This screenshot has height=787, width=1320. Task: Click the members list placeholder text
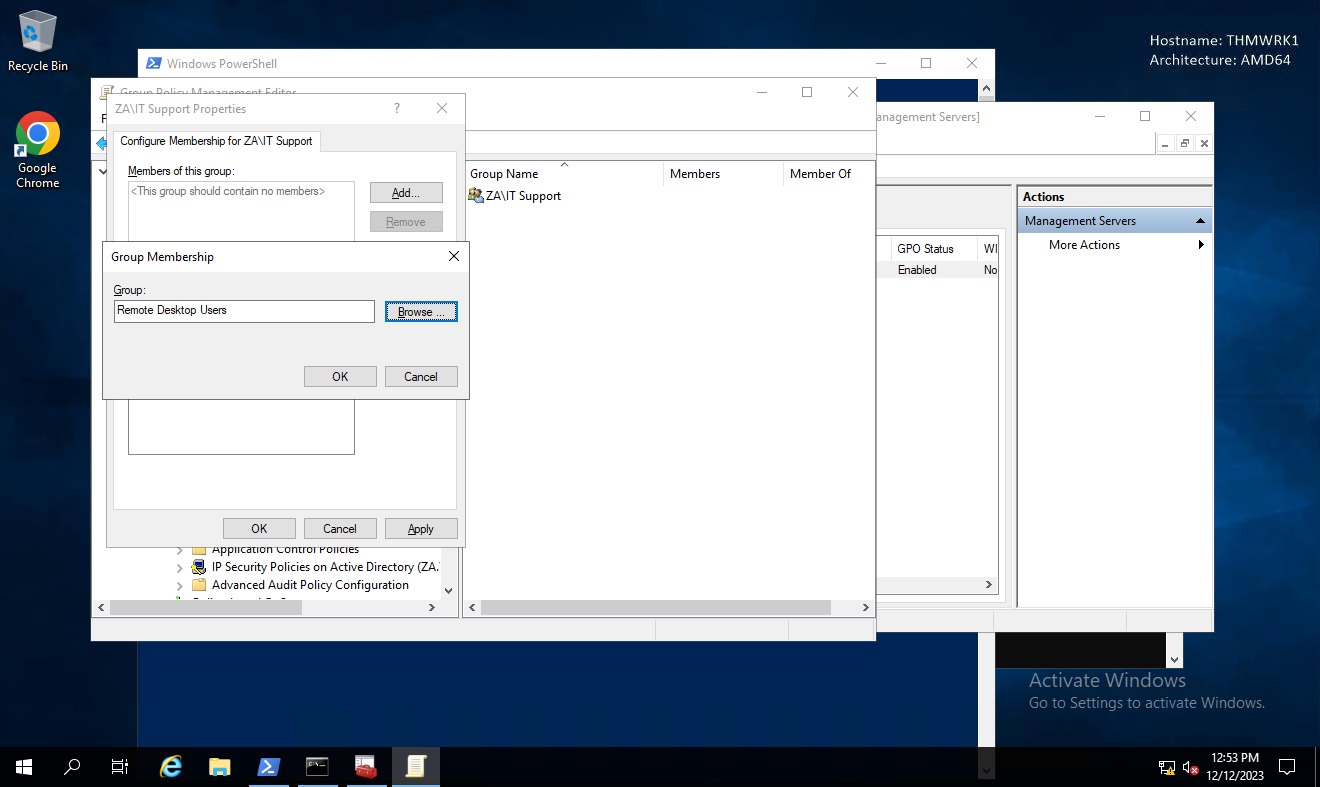pyautogui.click(x=228, y=191)
